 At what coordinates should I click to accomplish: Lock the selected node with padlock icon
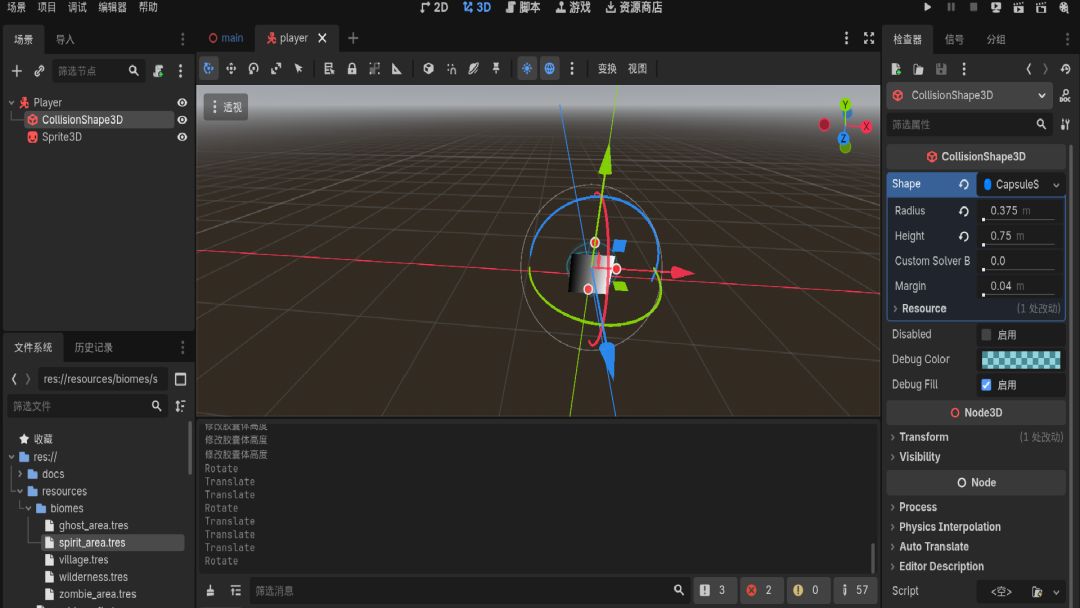tap(352, 69)
